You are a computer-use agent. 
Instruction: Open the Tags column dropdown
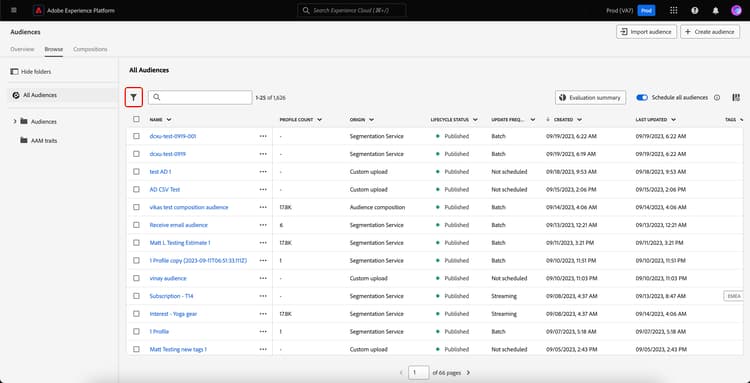741,120
